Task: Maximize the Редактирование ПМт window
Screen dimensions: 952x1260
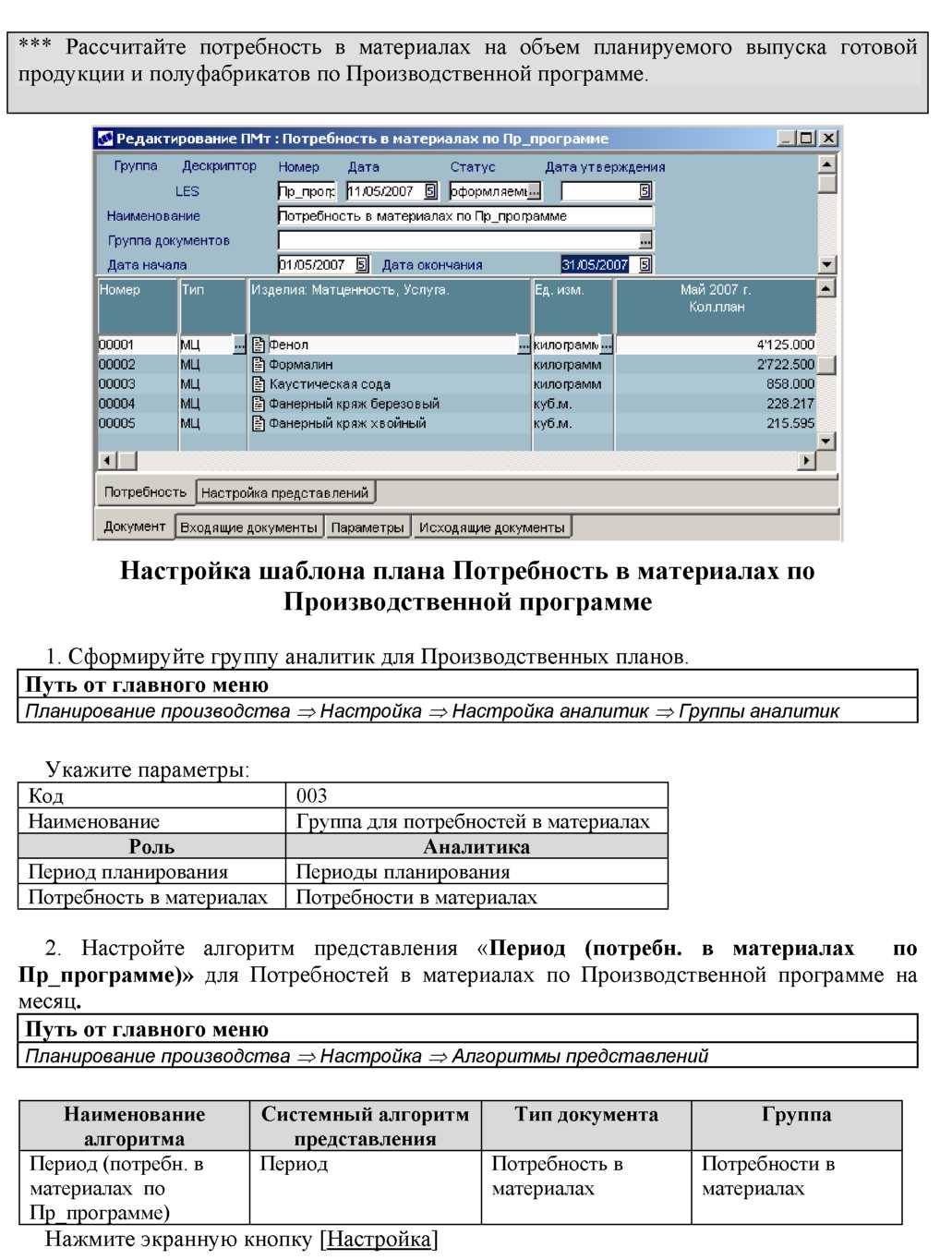Action: [x=806, y=139]
